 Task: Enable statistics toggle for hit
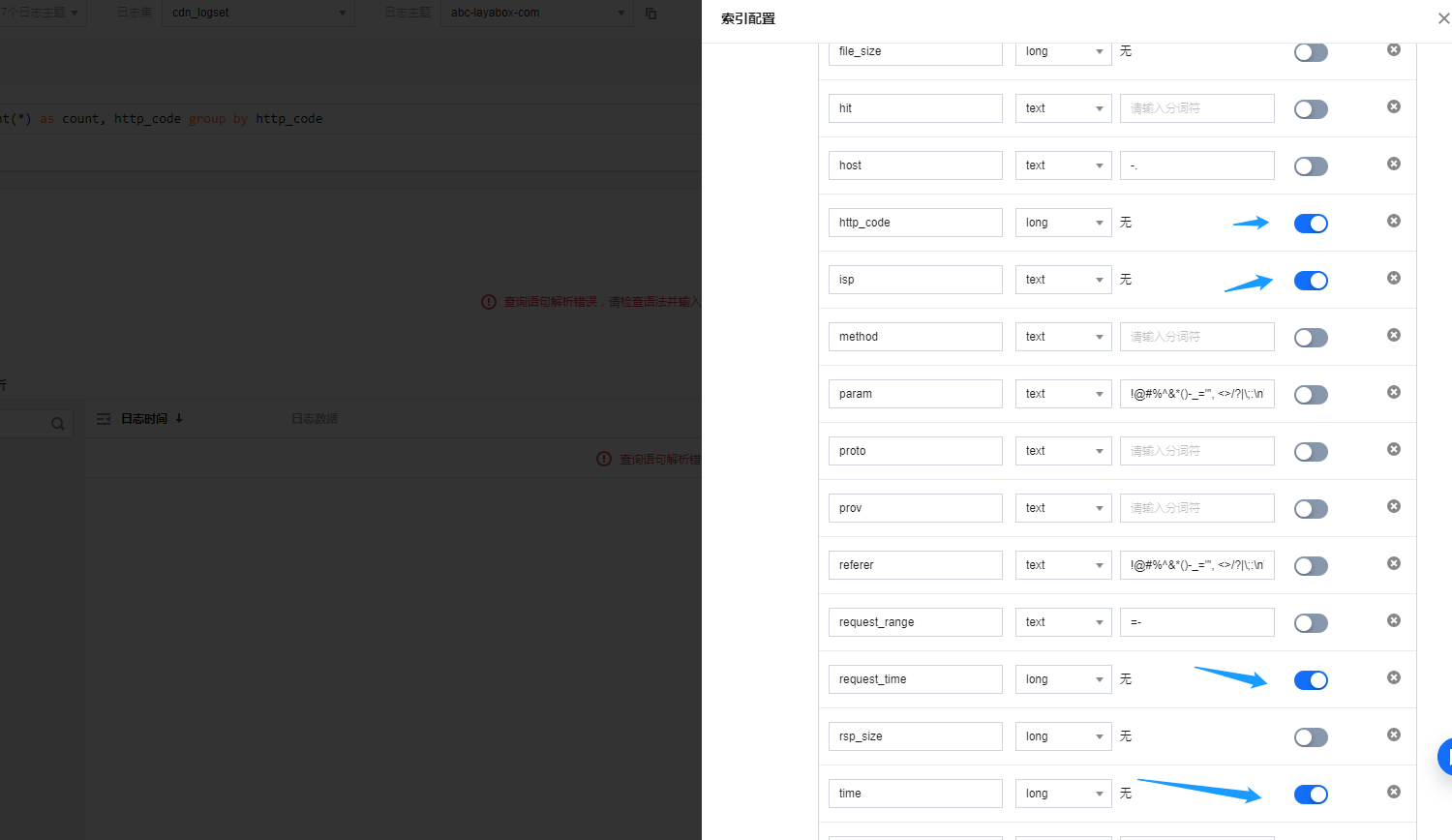click(x=1311, y=109)
